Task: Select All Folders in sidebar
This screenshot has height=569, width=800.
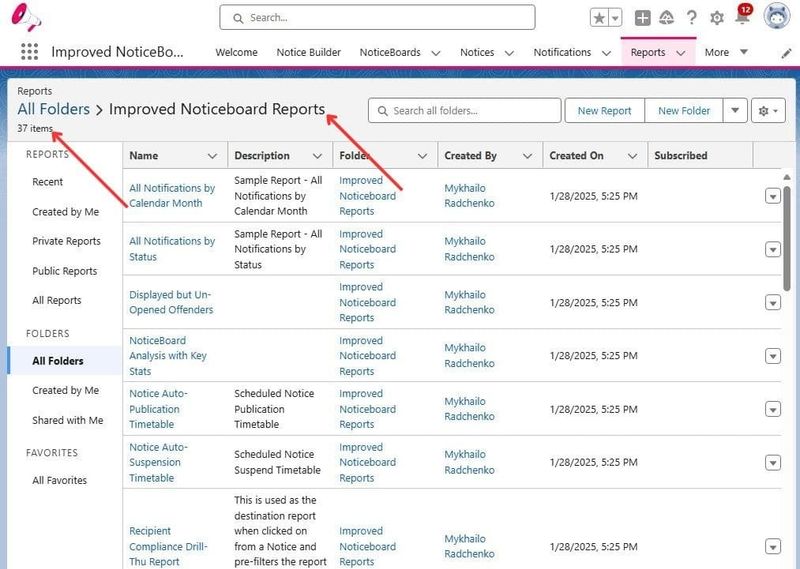Action: pos(64,361)
